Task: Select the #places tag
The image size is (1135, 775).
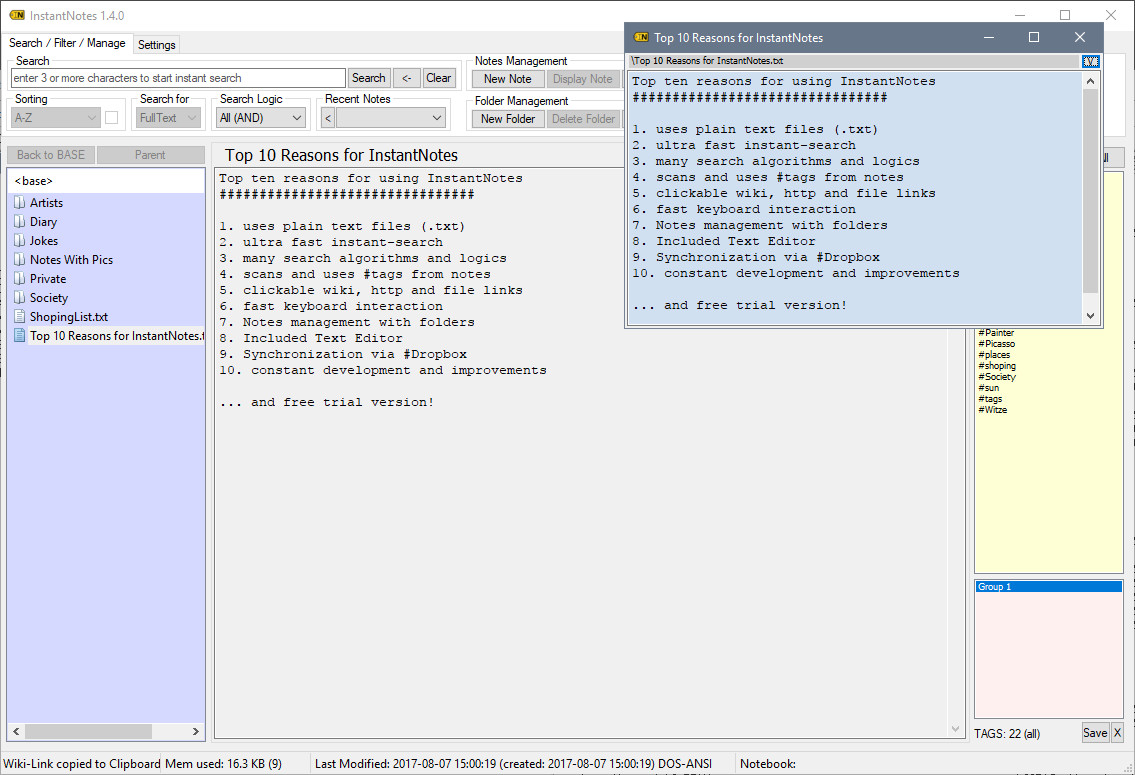Action: point(994,355)
